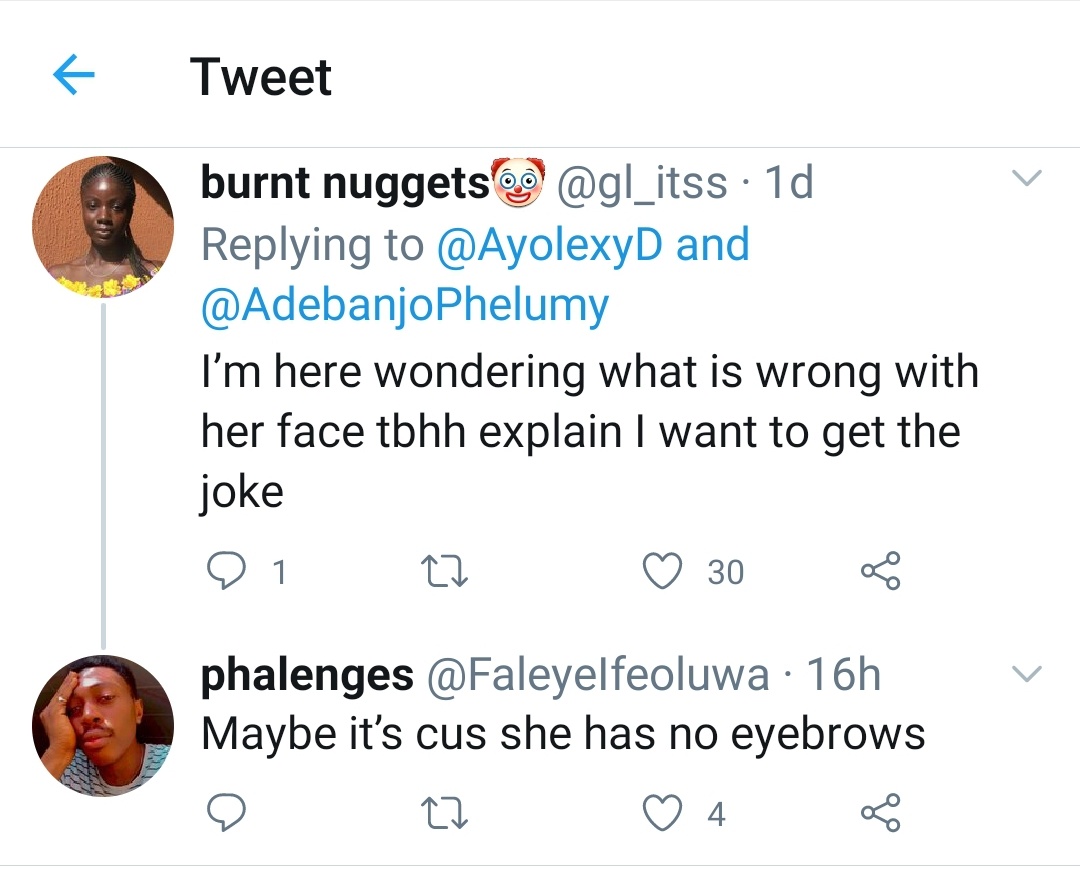Share burnt nuggets' tweet
Image resolution: width=1080 pixels, height=877 pixels.
[880, 572]
